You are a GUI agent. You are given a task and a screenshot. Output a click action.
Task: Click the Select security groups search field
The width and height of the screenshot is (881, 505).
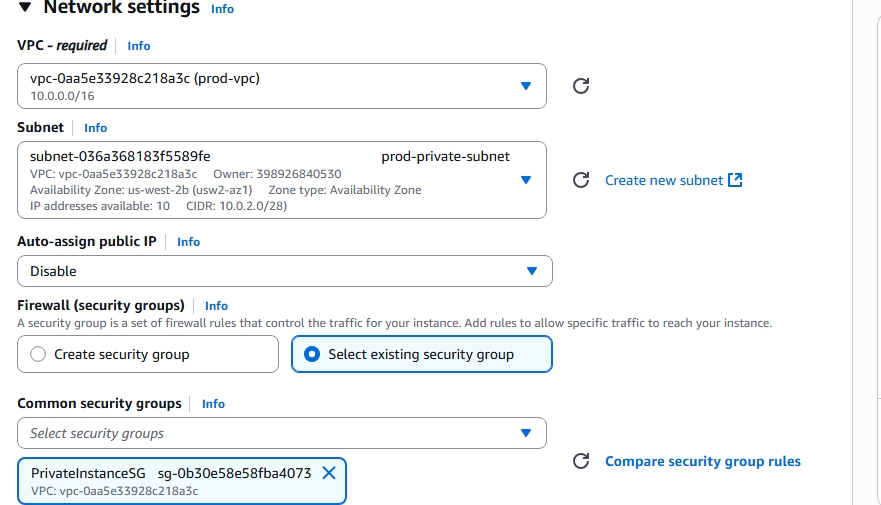coord(260,433)
